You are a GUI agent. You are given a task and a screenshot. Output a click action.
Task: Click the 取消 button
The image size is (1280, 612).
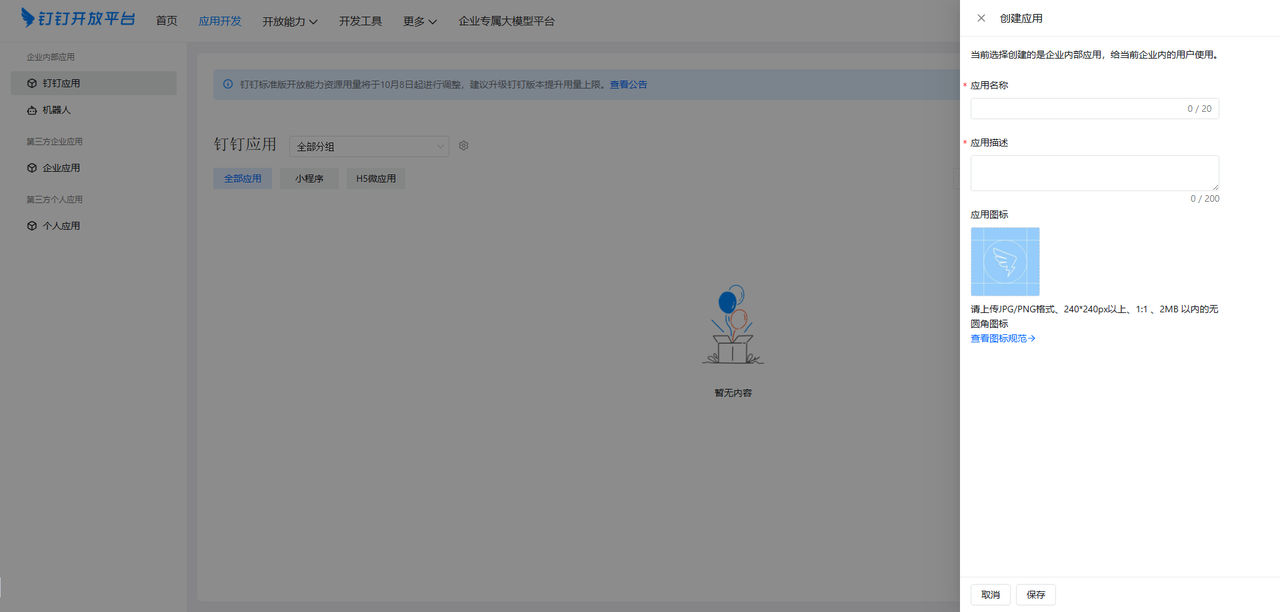990,595
